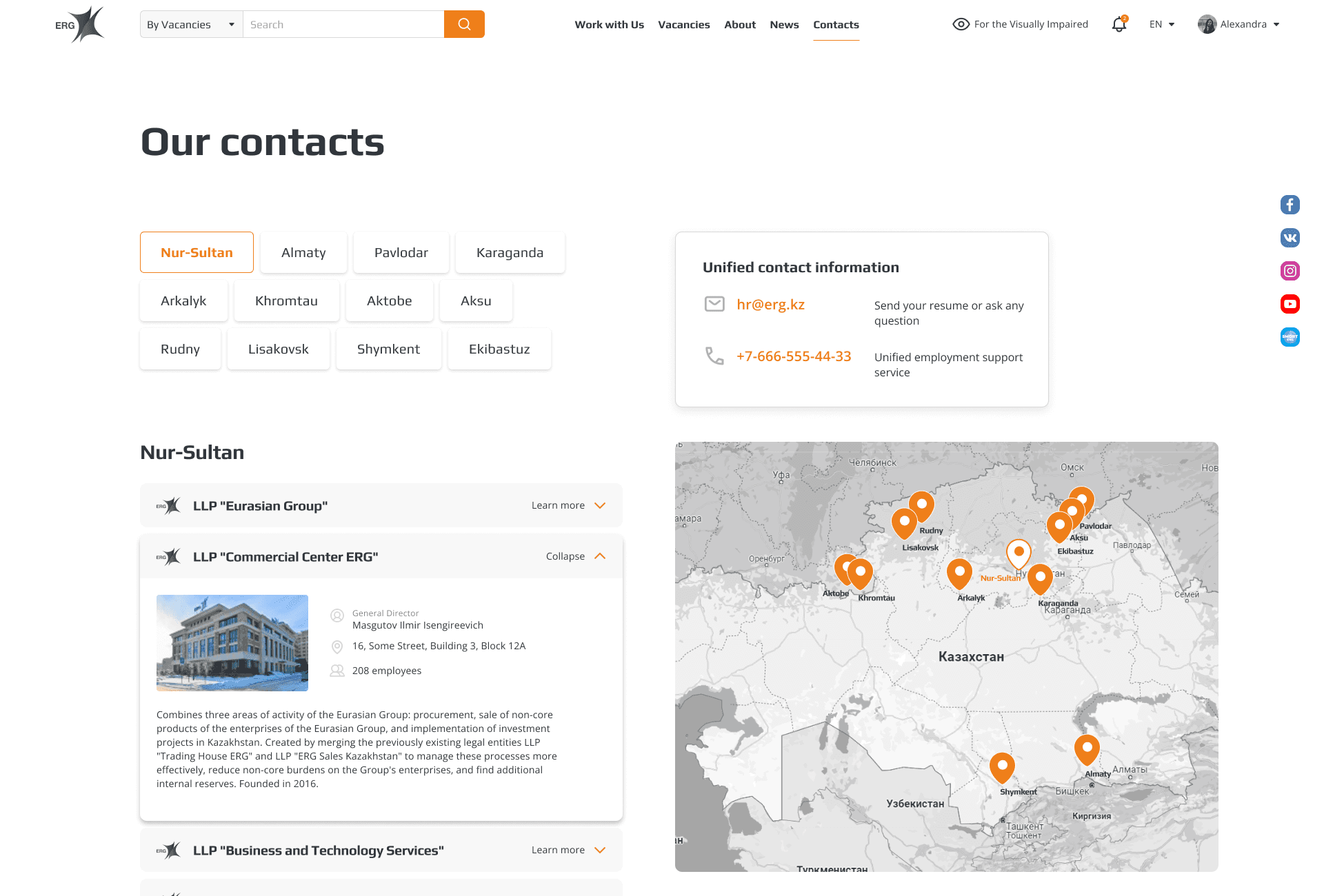
Task: Open the VK social icon
Action: pos(1290,238)
